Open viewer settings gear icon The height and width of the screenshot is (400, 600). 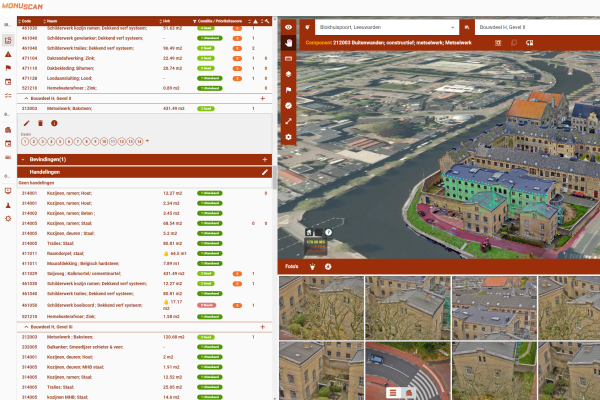tap(289, 137)
